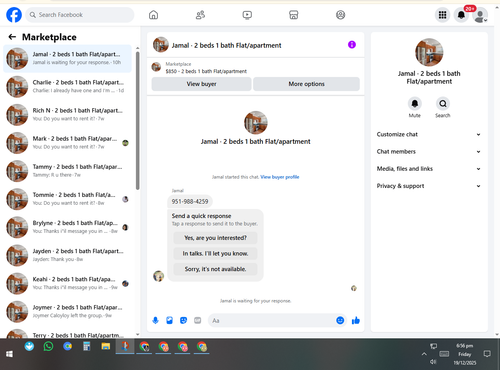Image resolution: width=500 pixels, height=370 pixels.
Task: Open the Jamal conversation in the list
Action: (x=67, y=58)
